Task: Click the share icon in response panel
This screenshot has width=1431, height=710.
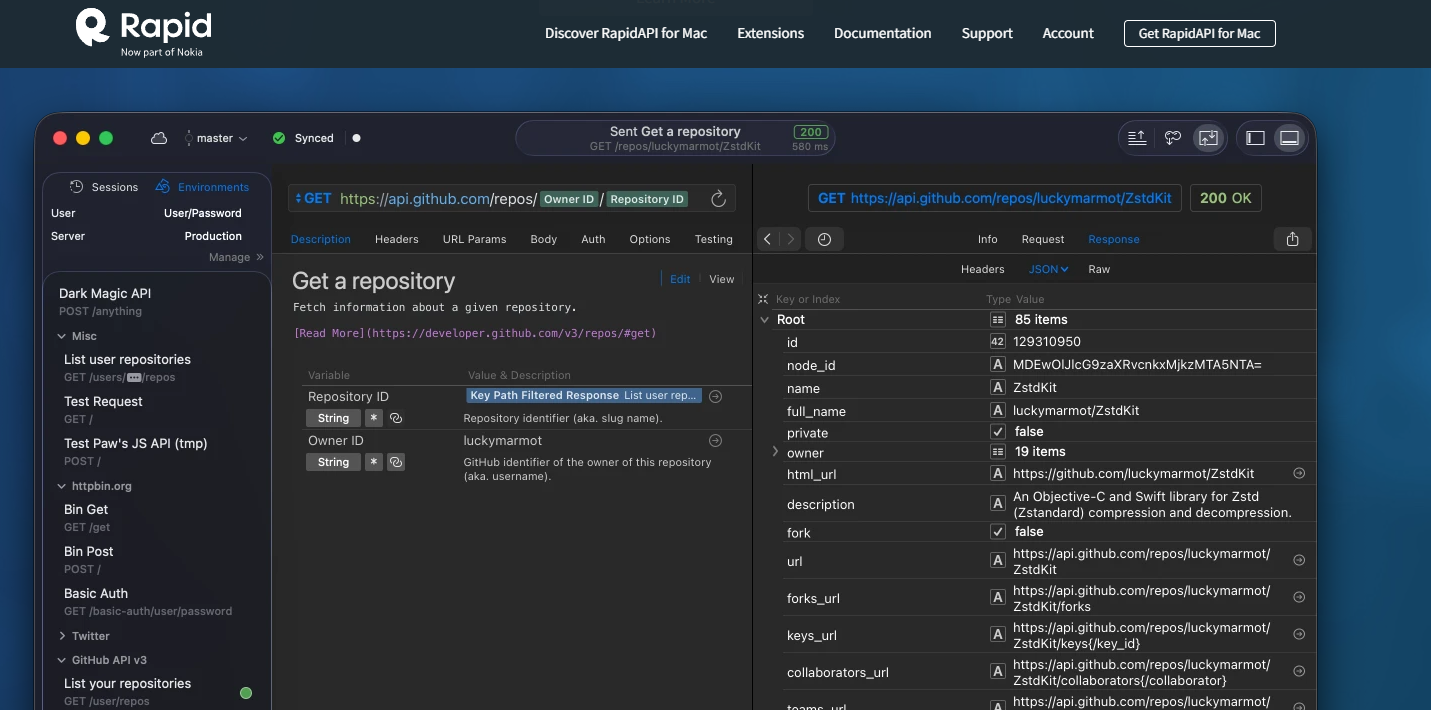Action: [1292, 239]
